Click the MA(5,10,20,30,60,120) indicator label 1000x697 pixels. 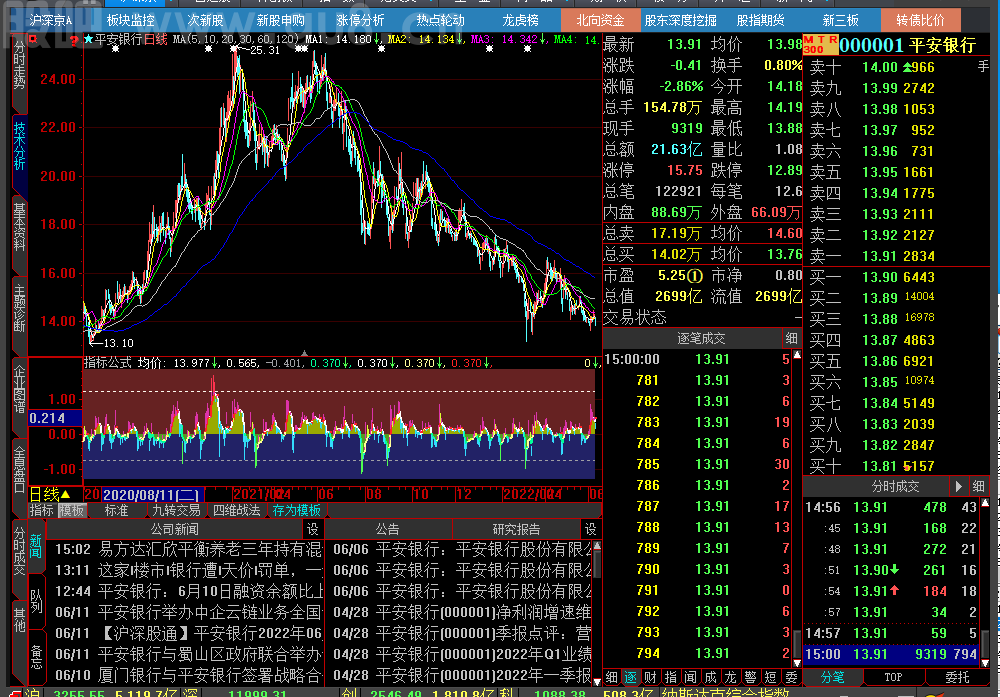(x=236, y=40)
